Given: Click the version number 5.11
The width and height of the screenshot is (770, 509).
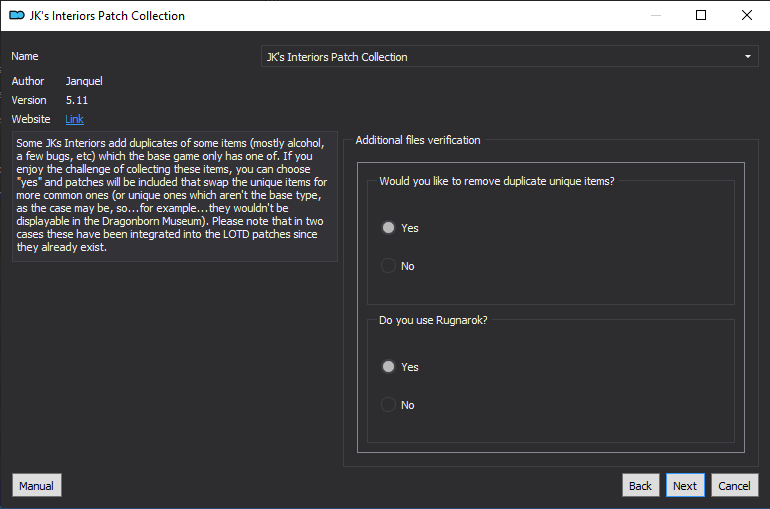Looking at the screenshot, I should [77, 100].
